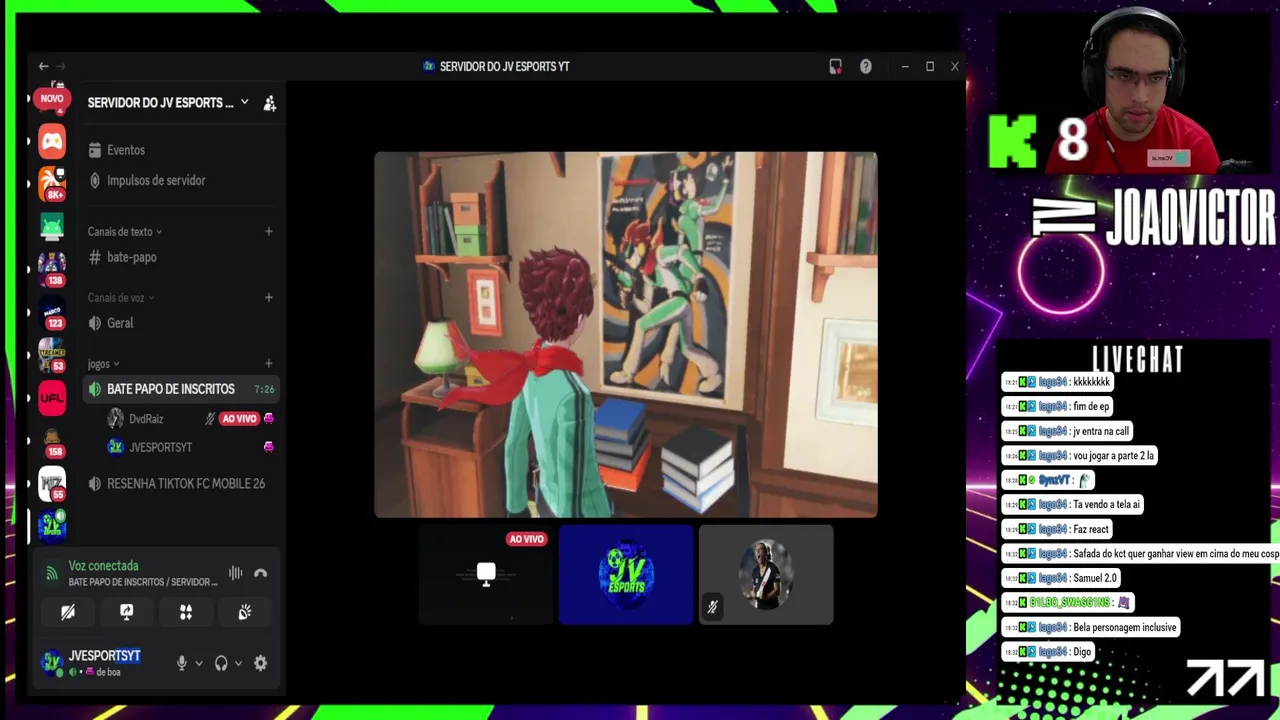Open headphones output options chevron
Viewport: 1280px width, 720px height.
[238, 663]
